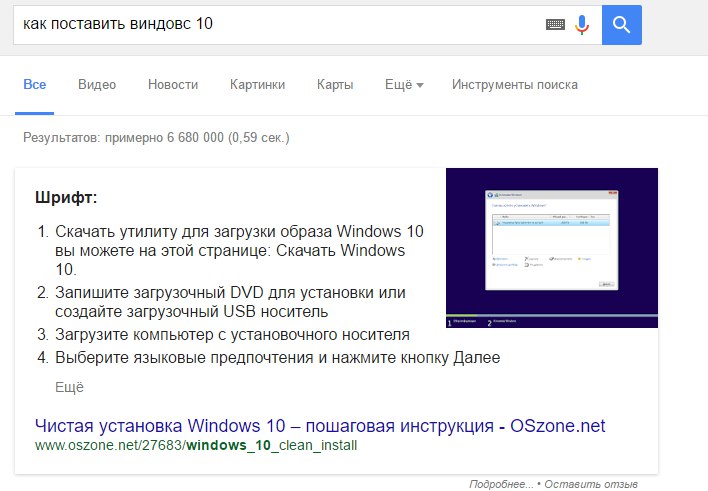The height and width of the screenshot is (491, 708).
Task: Open Чистая установка Windows 10 result link
Action: coord(320,426)
